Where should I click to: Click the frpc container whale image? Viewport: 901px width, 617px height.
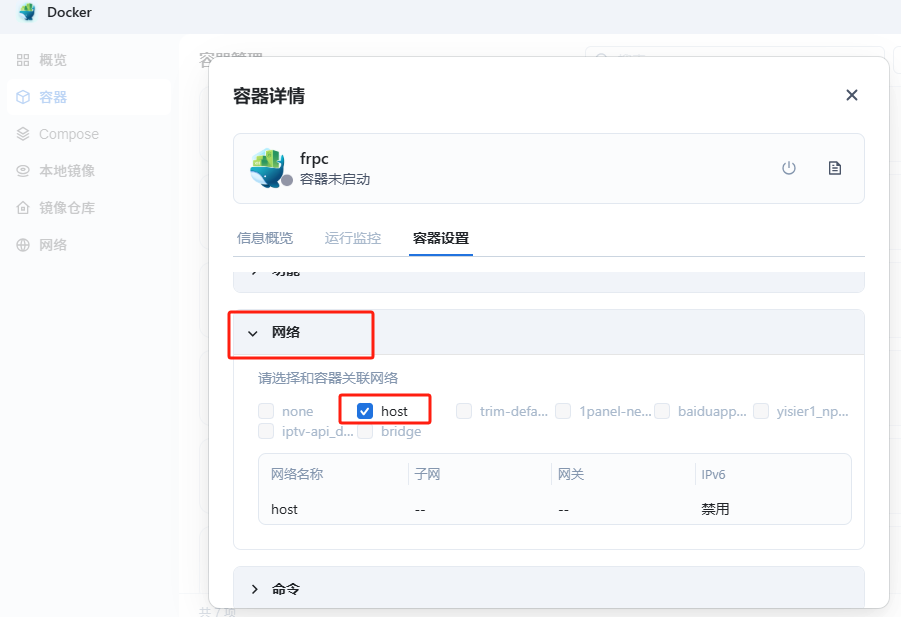coord(268,168)
